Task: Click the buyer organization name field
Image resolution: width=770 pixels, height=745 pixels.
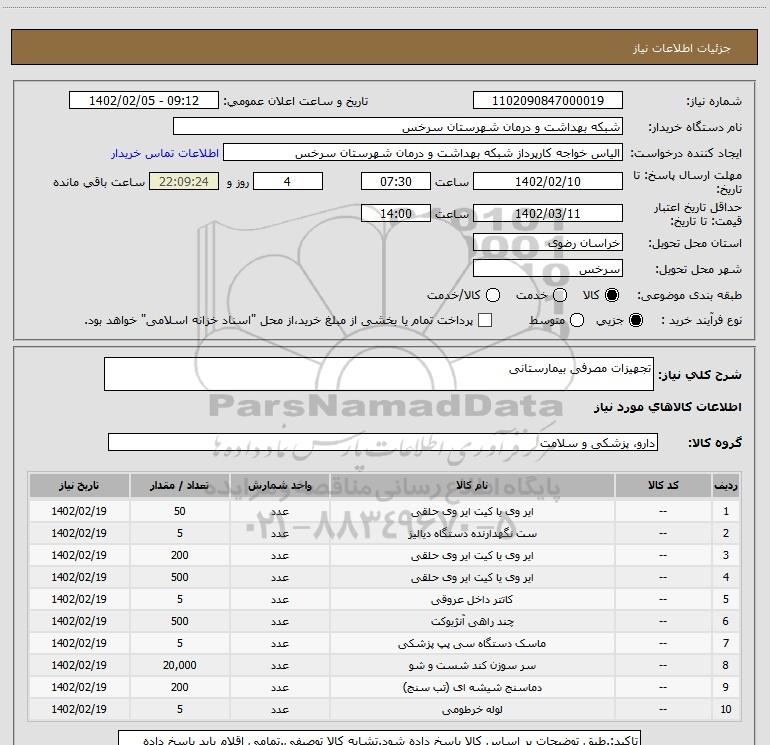Action: tap(398, 127)
